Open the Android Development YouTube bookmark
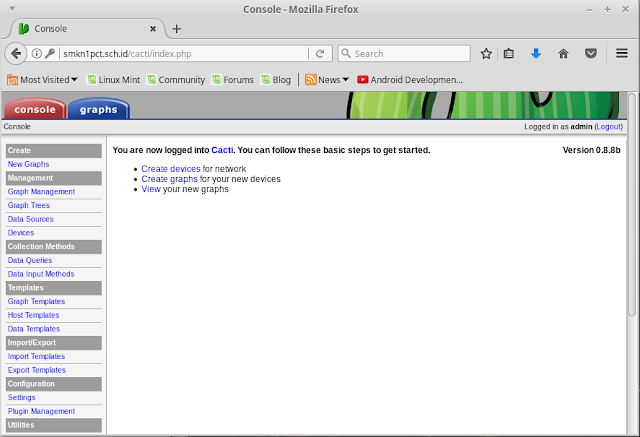640x437 pixels. coord(410,80)
